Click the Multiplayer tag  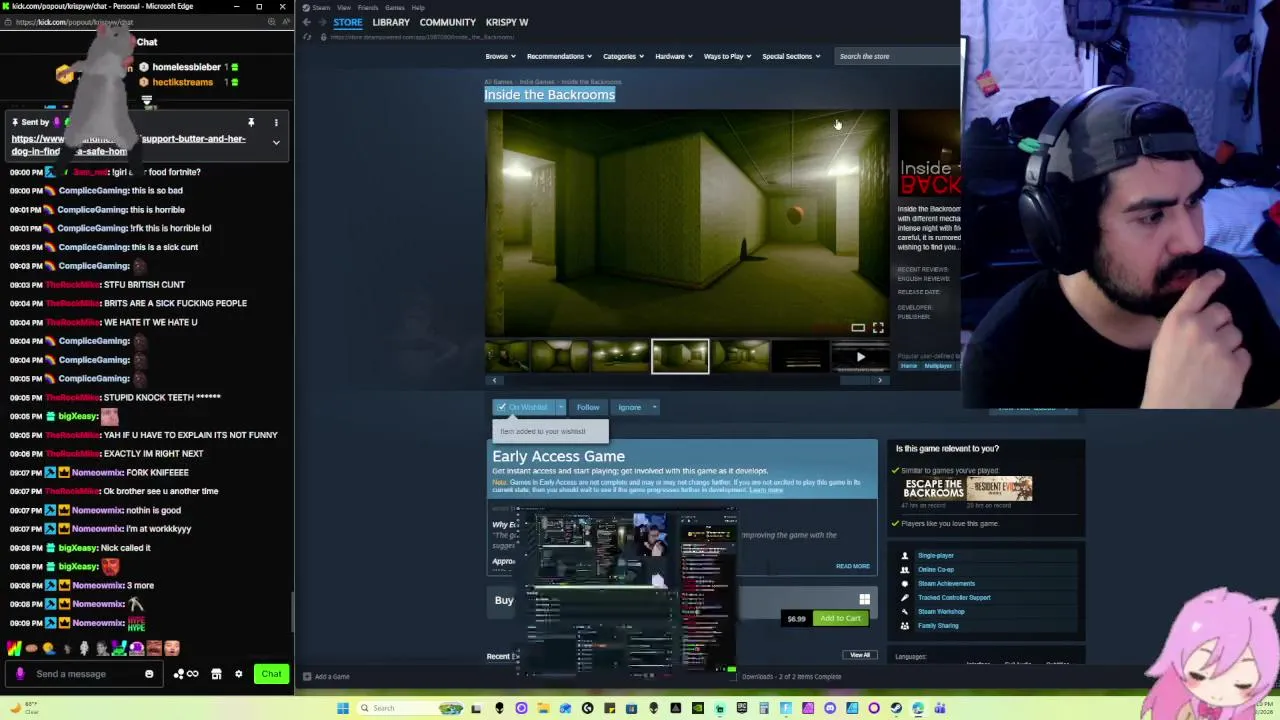point(938,366)
